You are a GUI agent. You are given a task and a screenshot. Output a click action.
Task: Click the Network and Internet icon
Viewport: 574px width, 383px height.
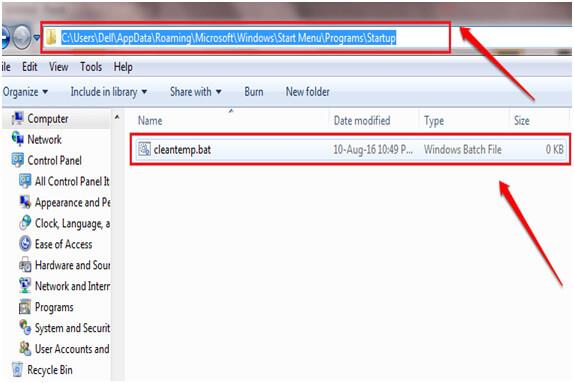(x=25, y=286)
